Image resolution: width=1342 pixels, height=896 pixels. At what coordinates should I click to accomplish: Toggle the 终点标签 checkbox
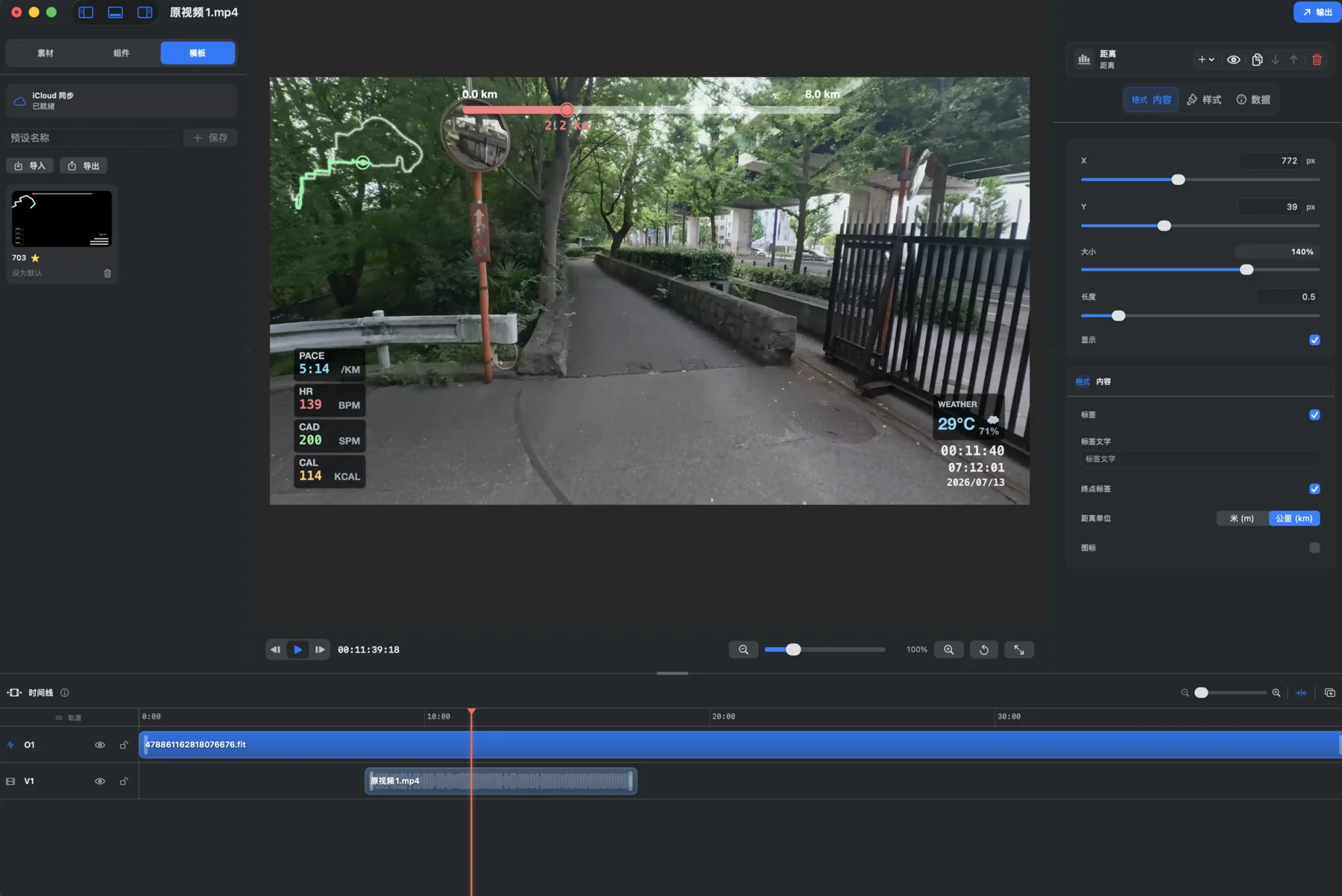tap(1314, 489)
